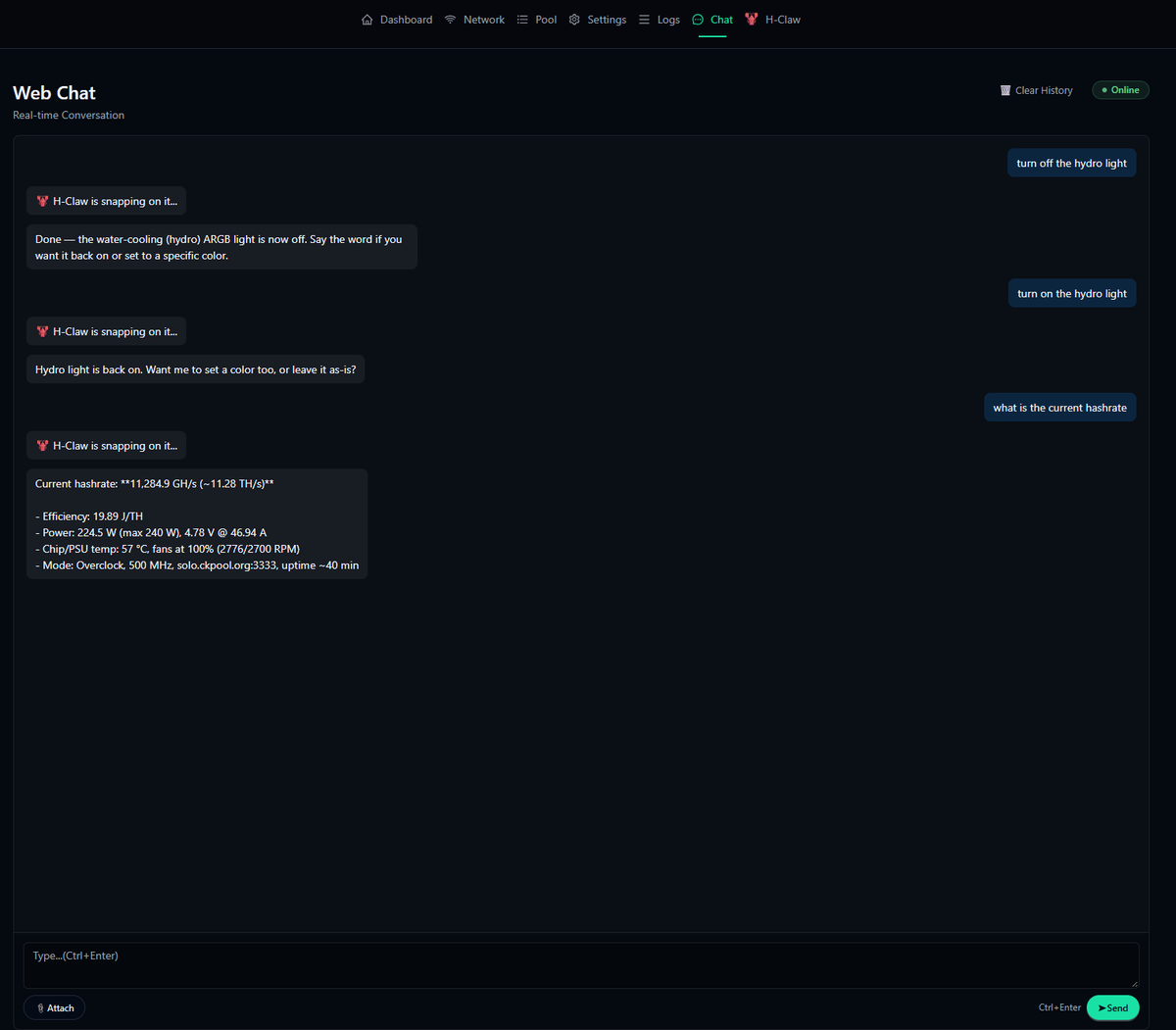Click the Chat bubble icon
The width and height of the screenshot is (1176, 1030).
pyautogui.click(x=698, y=20)
